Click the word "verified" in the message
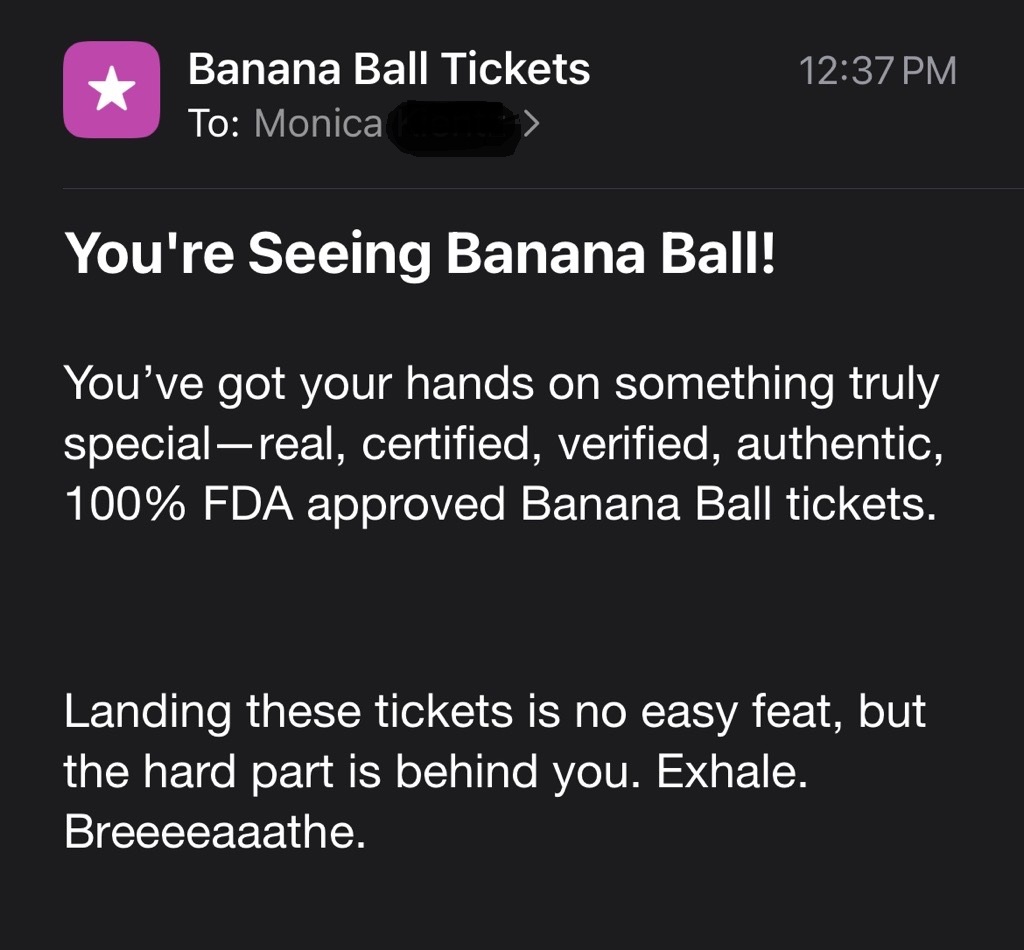This screenshot has width=1024, height=950. click(x=638, y=445)
